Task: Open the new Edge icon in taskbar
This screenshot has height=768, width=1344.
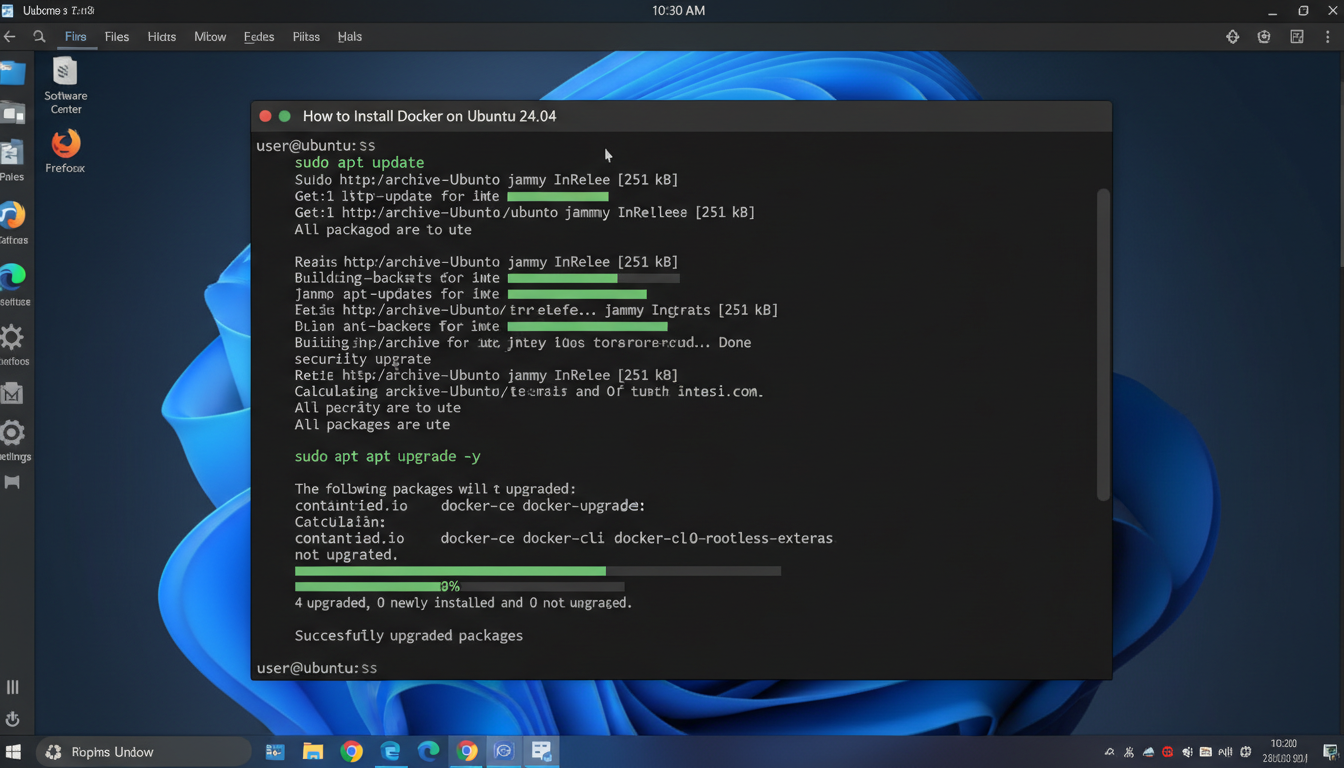Action: [428, 751]
